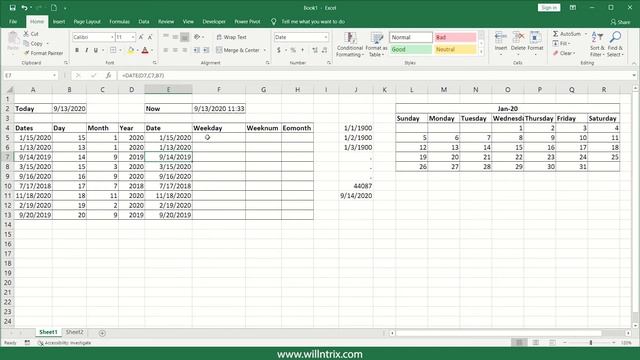Switch to Page Break Preview in status bar

pyautogui.click(x=552, y=343)
